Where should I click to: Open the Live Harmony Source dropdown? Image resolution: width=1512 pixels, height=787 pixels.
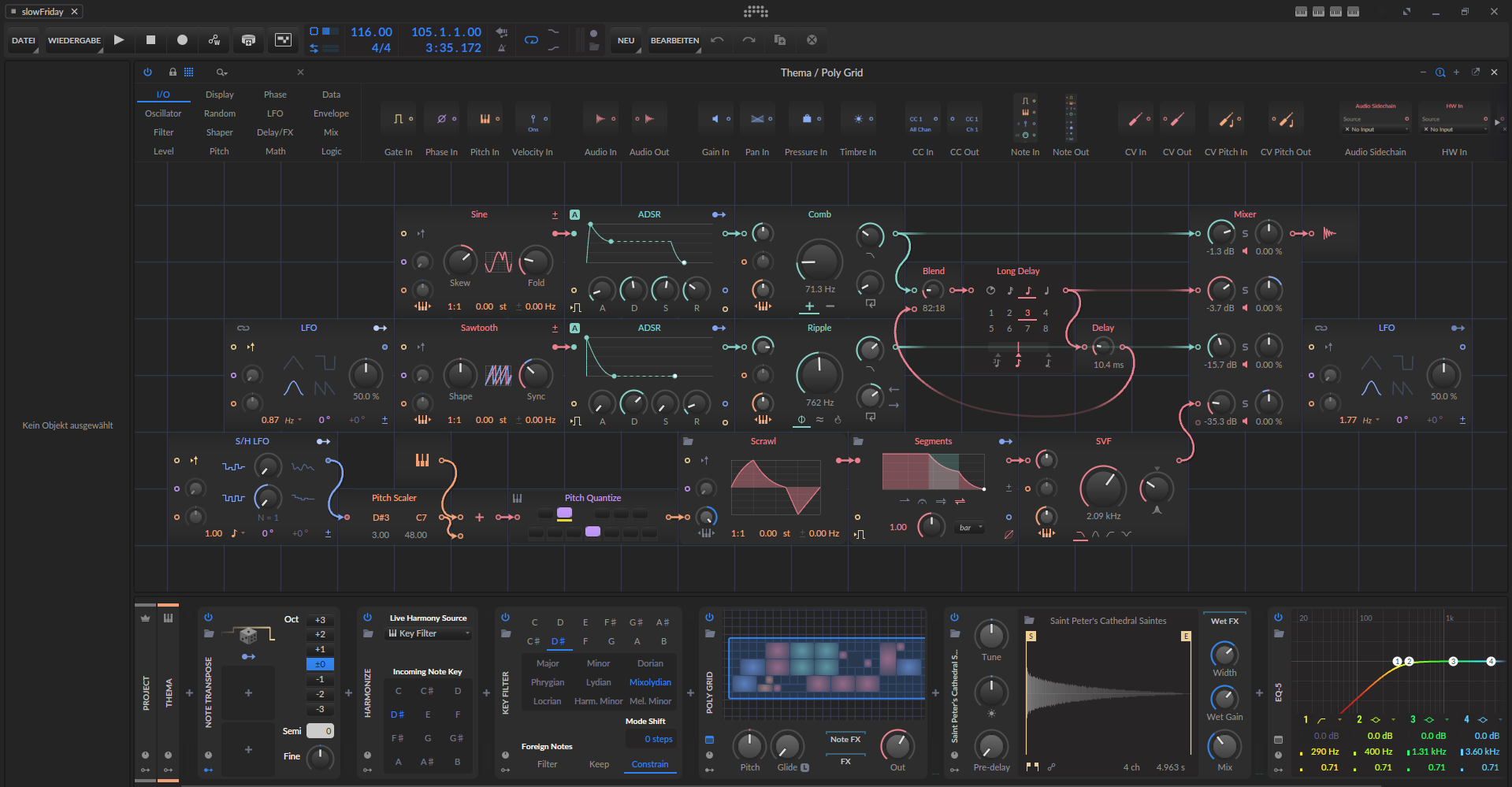(429, 633)
